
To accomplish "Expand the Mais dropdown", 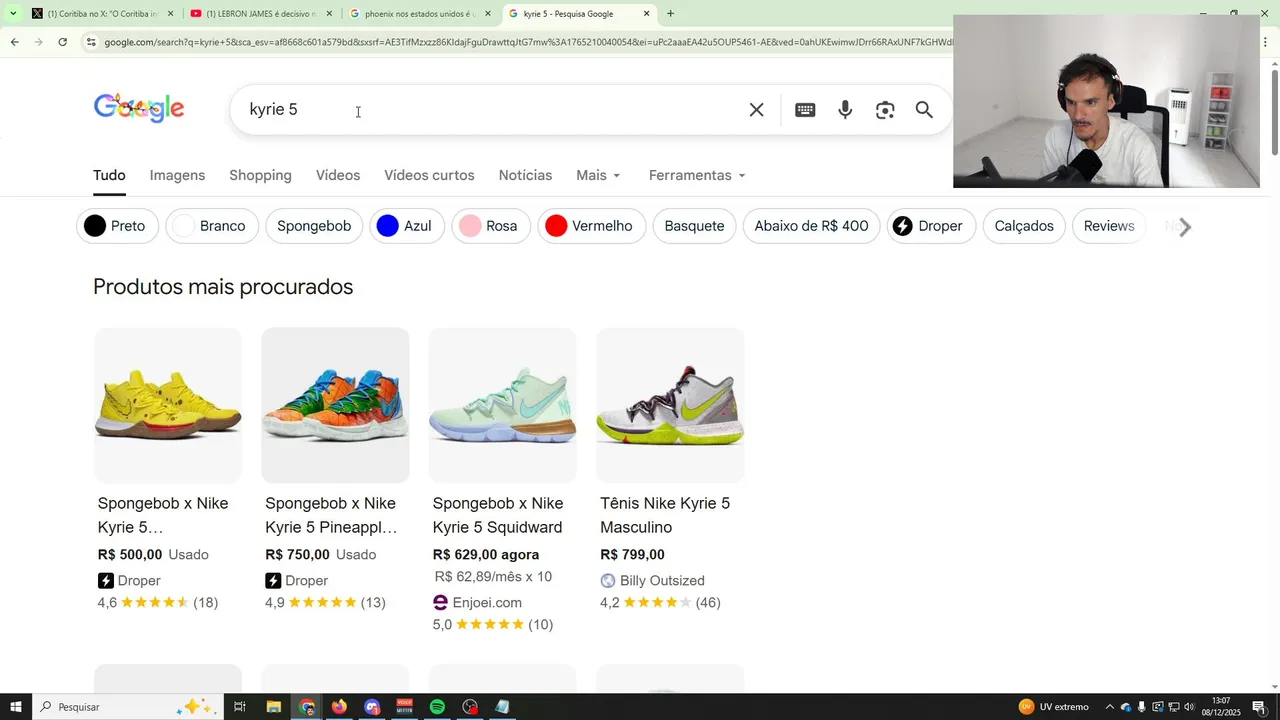I will 598,175.
